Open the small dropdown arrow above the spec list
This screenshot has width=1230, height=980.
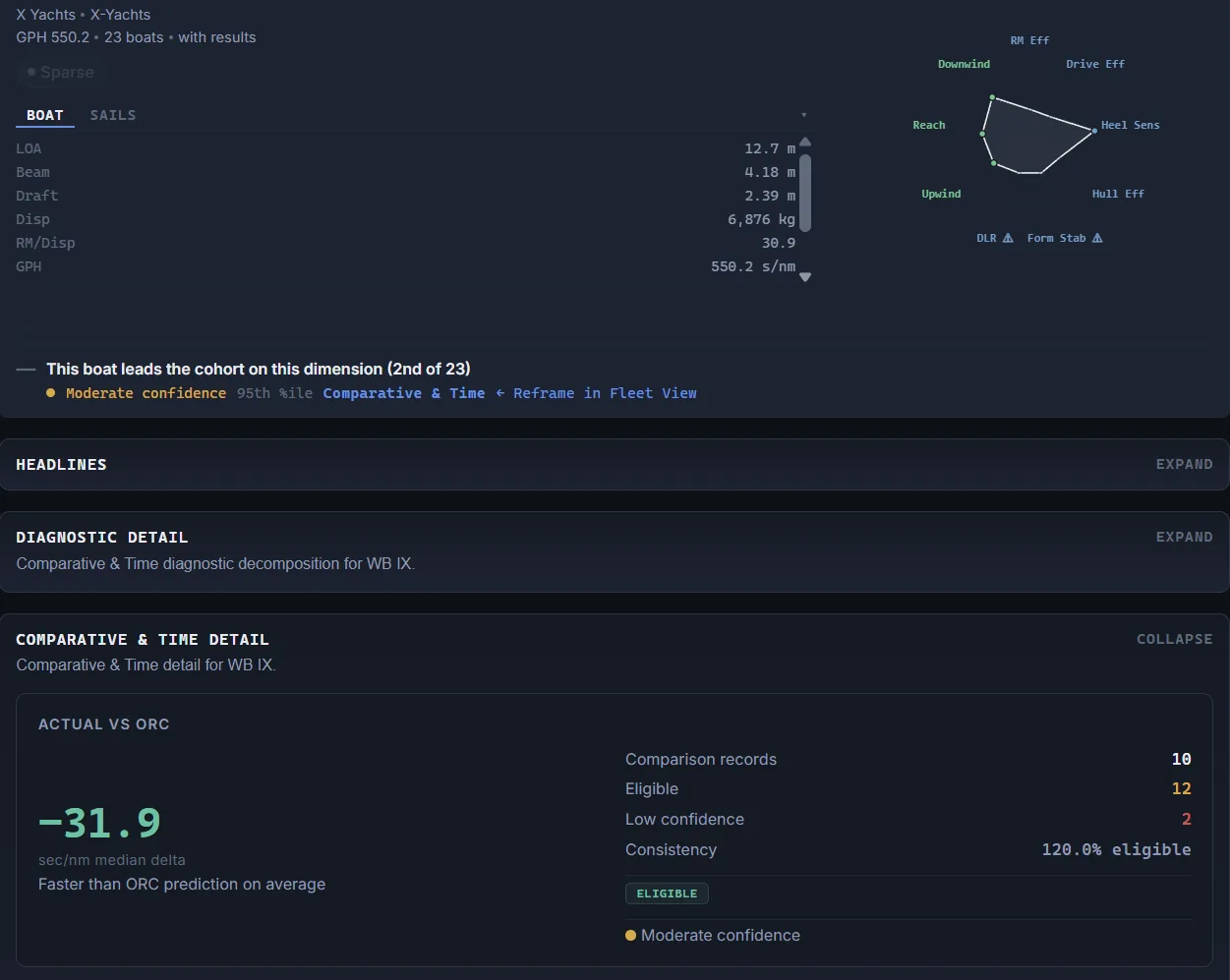click(x=803, y=115)
